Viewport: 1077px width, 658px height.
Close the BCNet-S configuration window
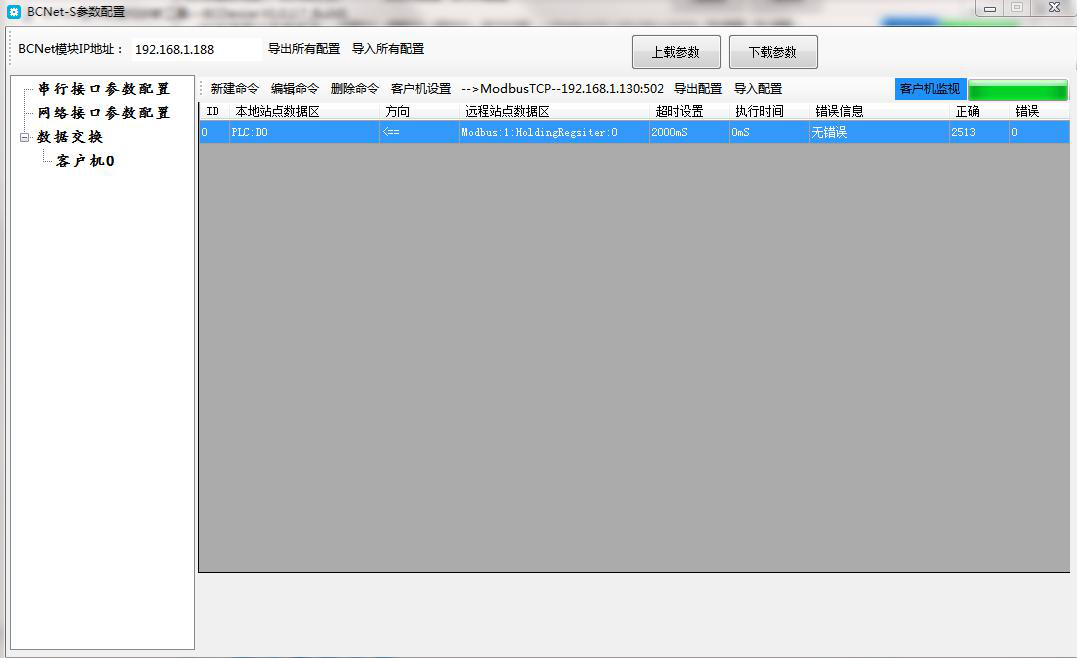[x=1054, y=8]
